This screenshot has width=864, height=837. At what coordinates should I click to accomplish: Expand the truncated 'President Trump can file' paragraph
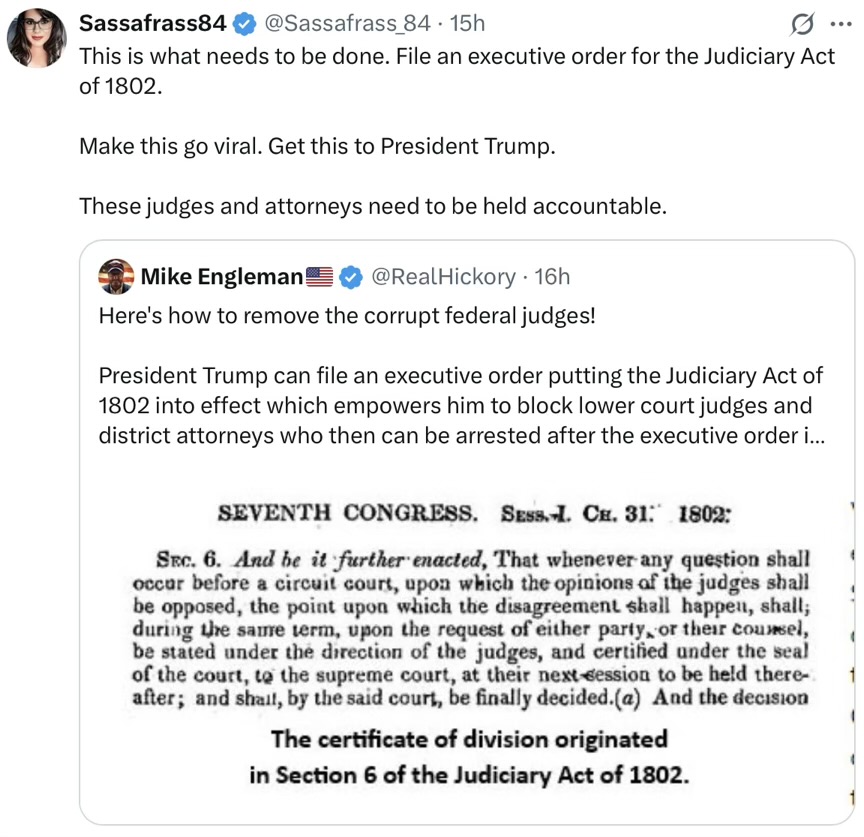pyautogui.click(x=460, y=406)
